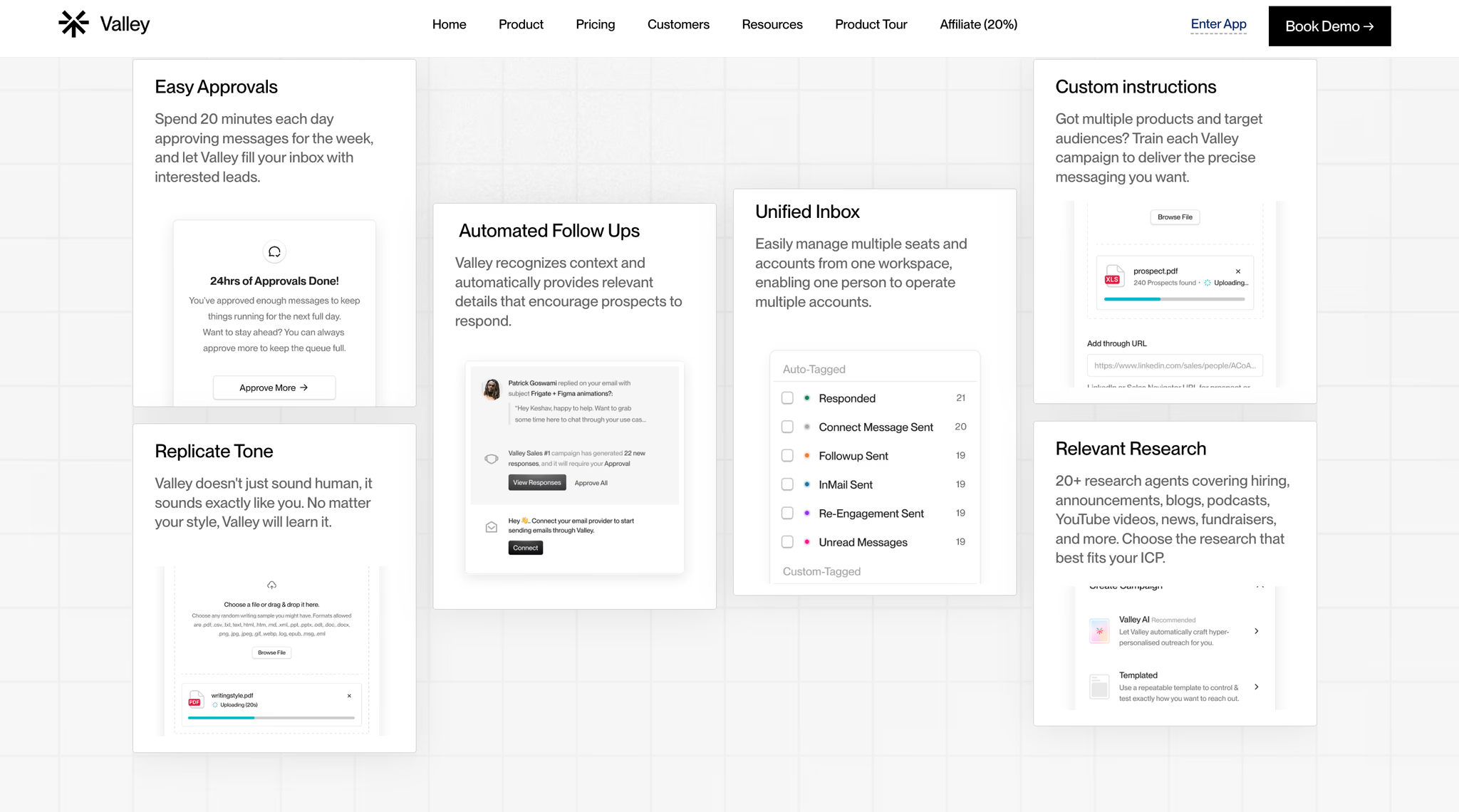Click the pink dot next to Unread Messages
This screenshot has width=1459, height=812.
click(x=806, y=542)
